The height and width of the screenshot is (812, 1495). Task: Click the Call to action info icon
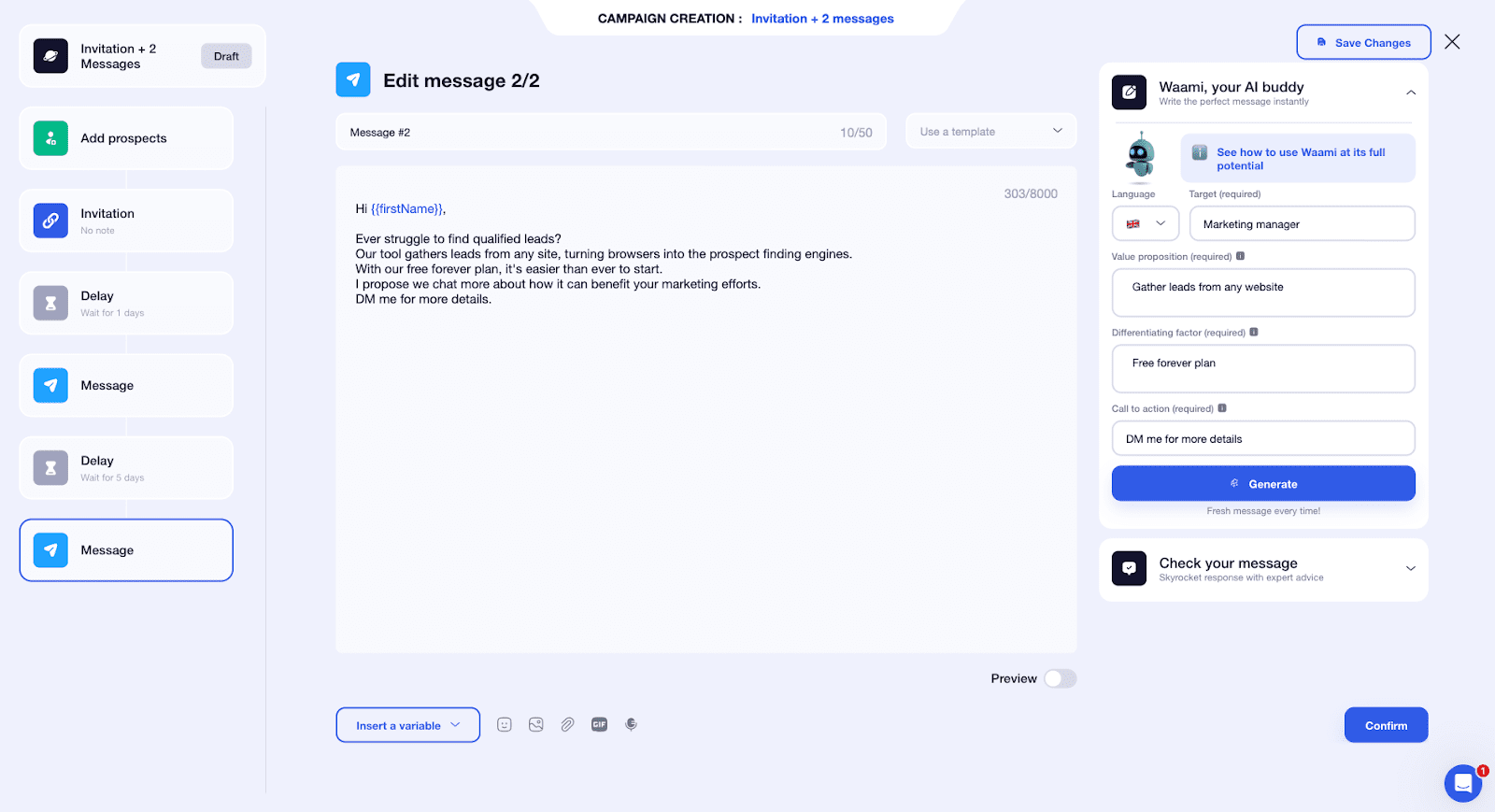(1222, 408)
